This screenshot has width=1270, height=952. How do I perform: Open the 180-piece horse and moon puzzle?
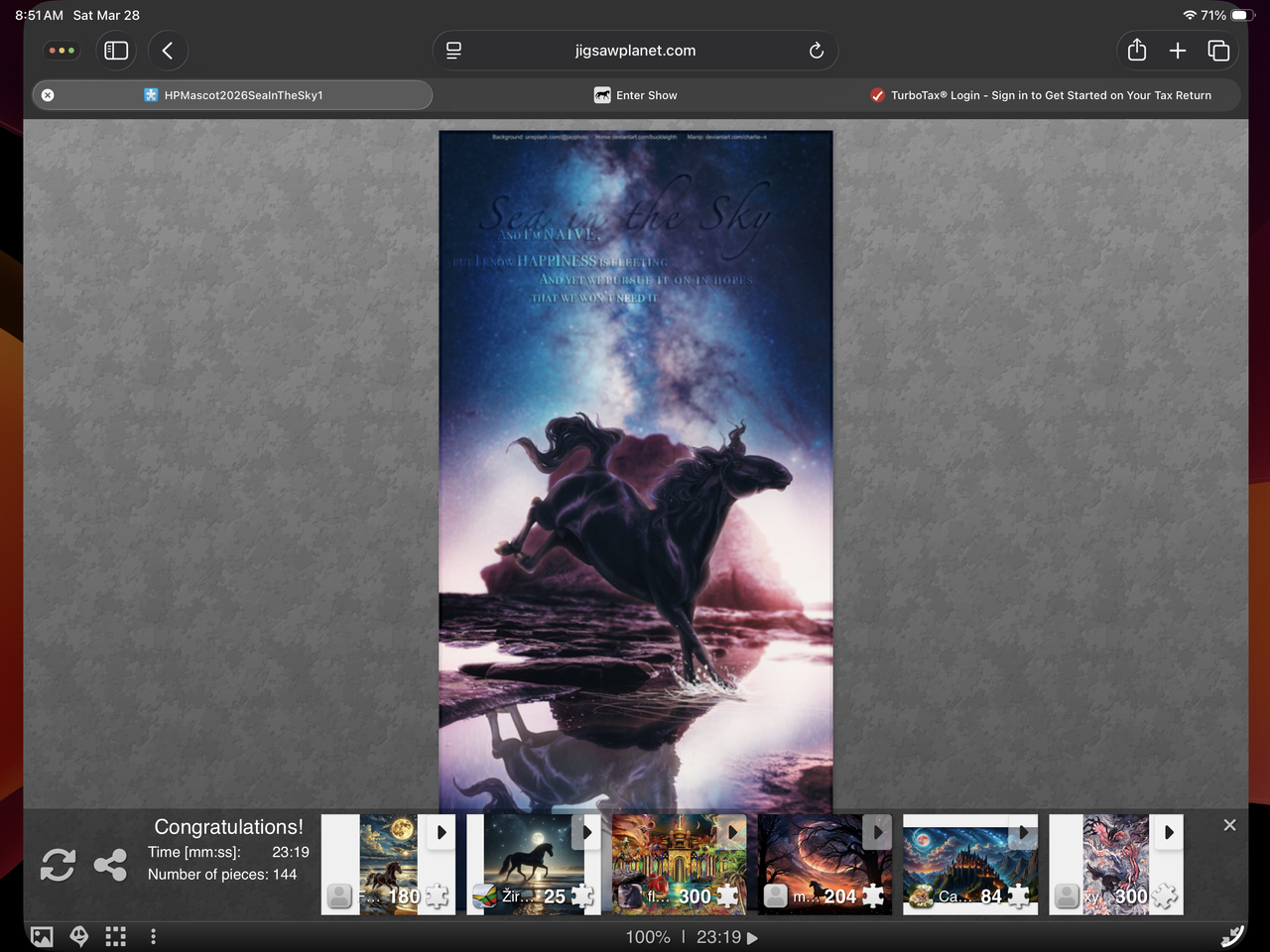pyautogui.click(x=388, y=865)
